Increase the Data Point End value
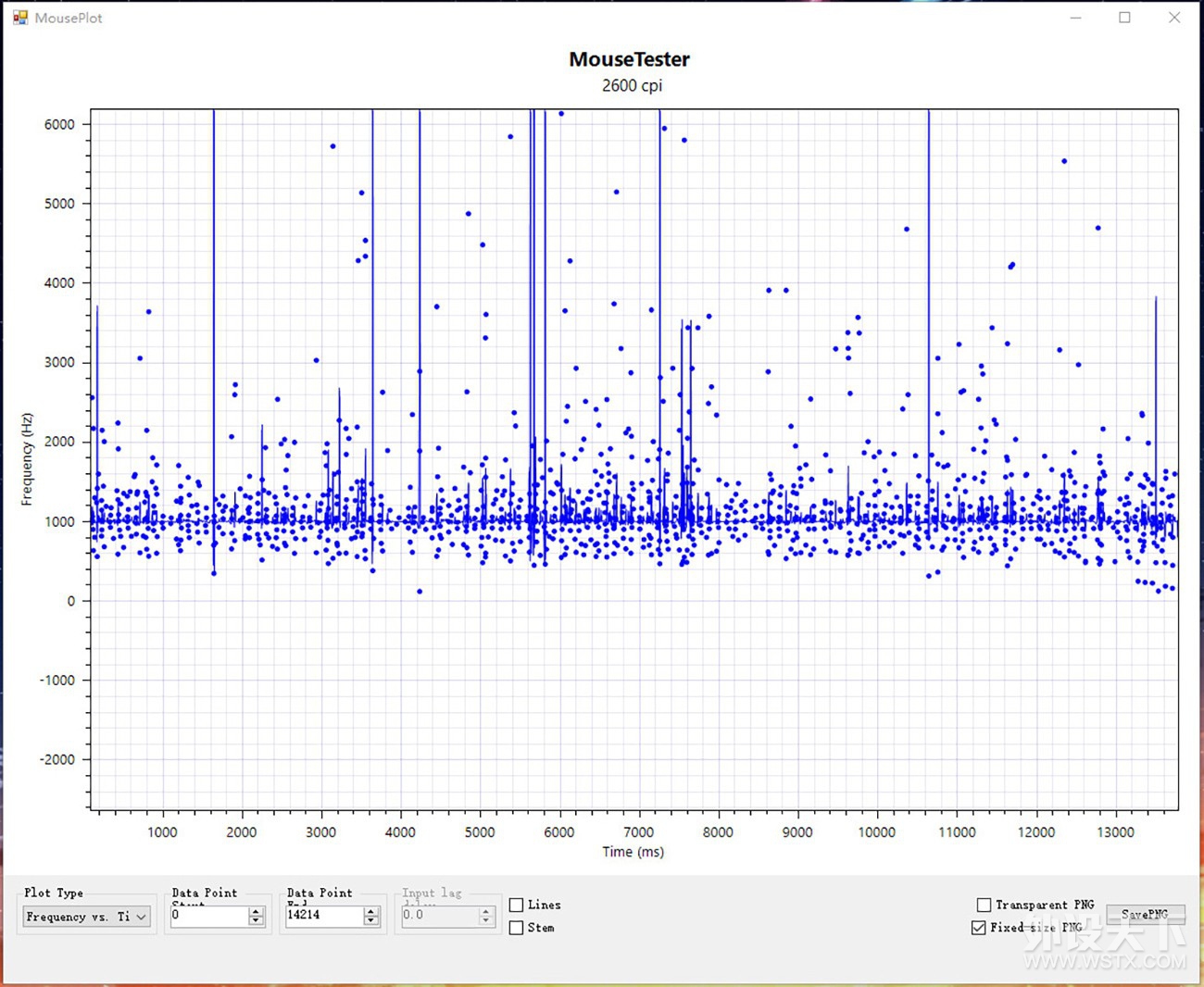This screenshot has width=1204, height=987. coord(371,911)
